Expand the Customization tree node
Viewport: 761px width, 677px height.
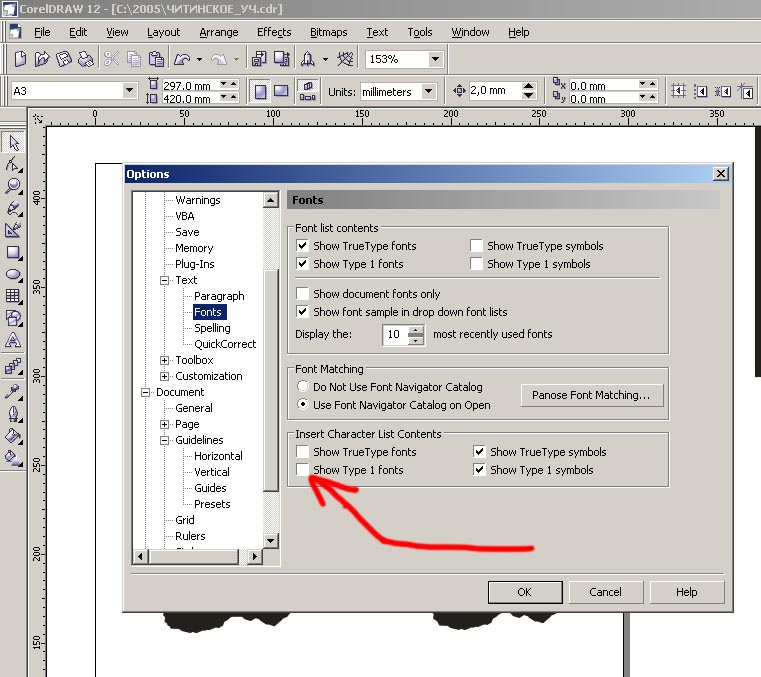[x=165, y=376]
